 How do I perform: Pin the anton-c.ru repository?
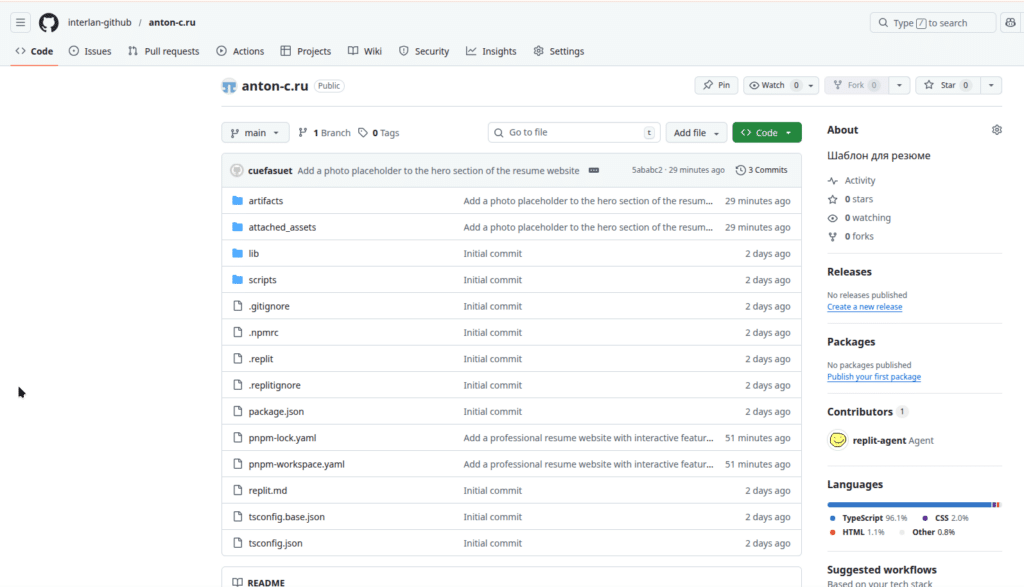pos(716,85)
